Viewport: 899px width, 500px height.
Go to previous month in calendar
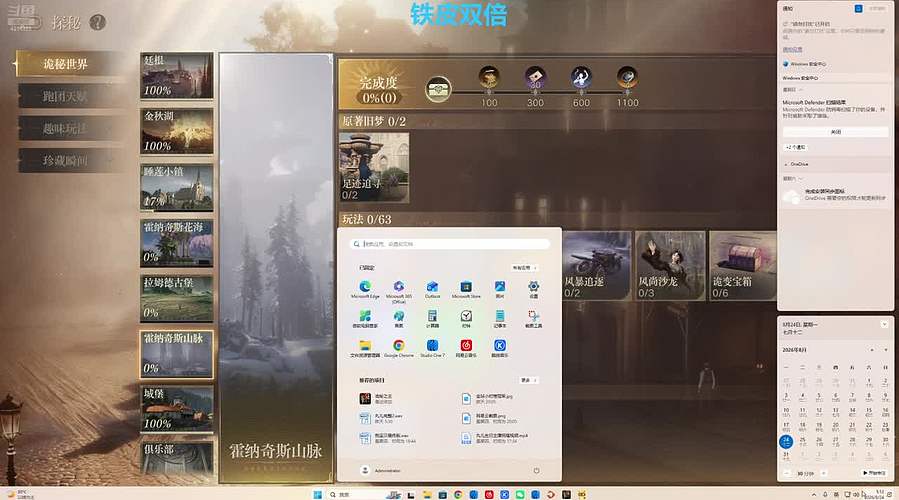point(872,350)
